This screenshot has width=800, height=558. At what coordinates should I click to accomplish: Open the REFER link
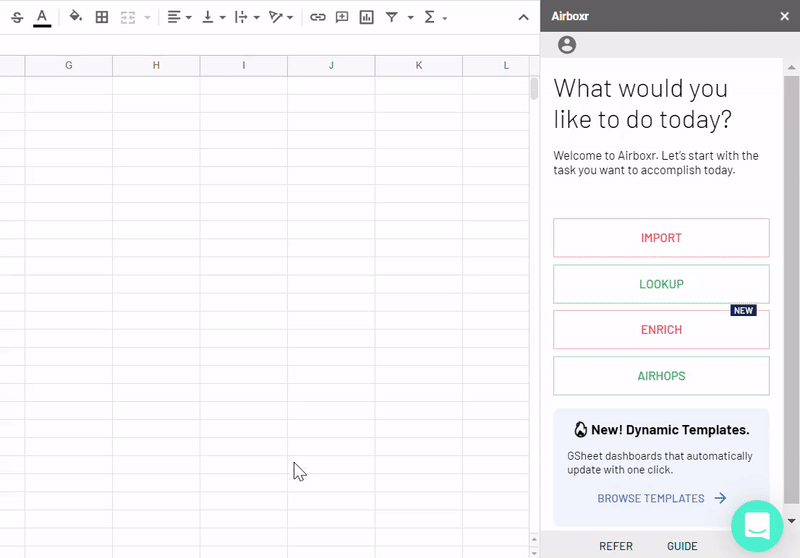[x=616, y=546]
